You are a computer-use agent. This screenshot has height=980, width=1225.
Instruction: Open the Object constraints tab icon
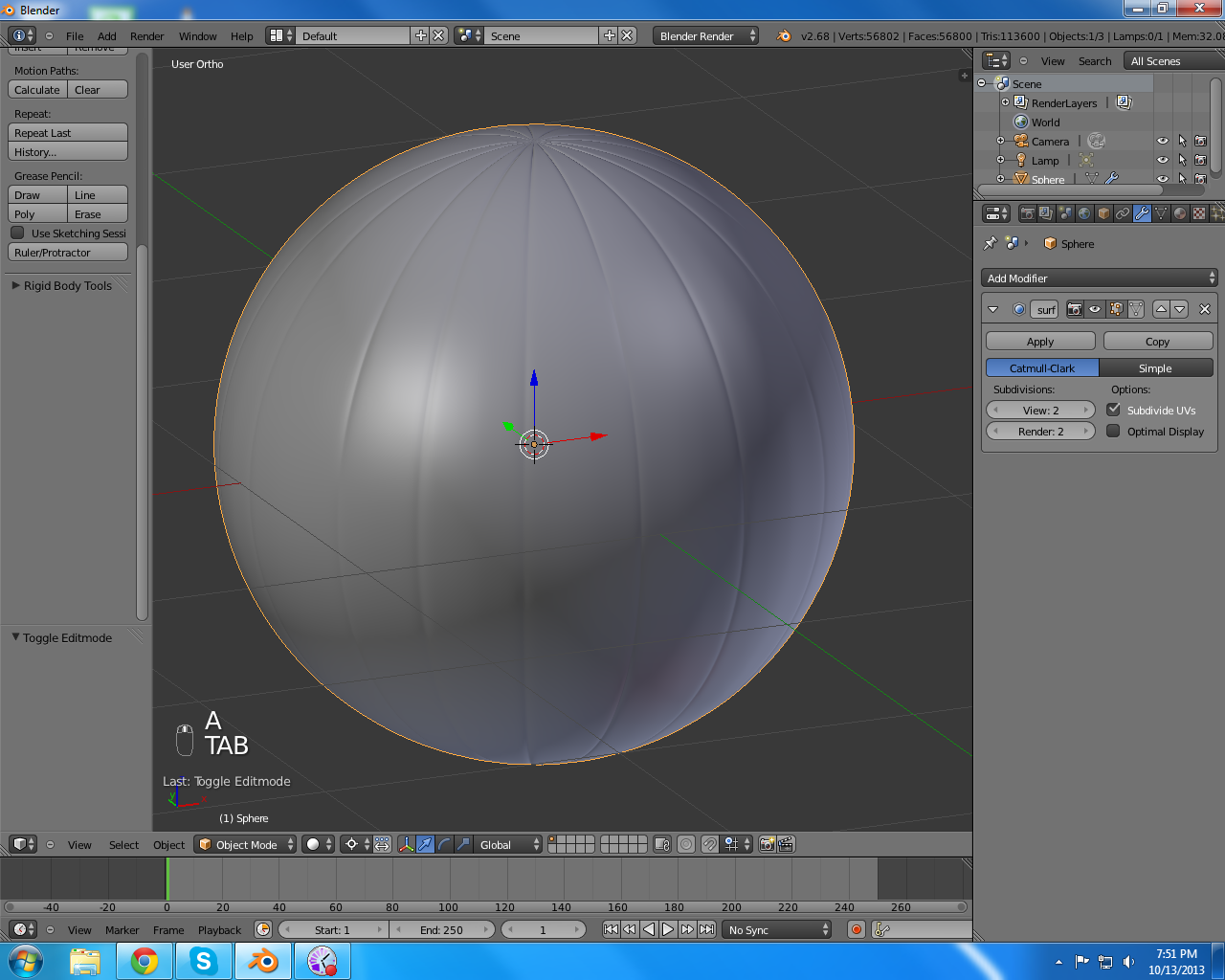(x=1123, y=213)
